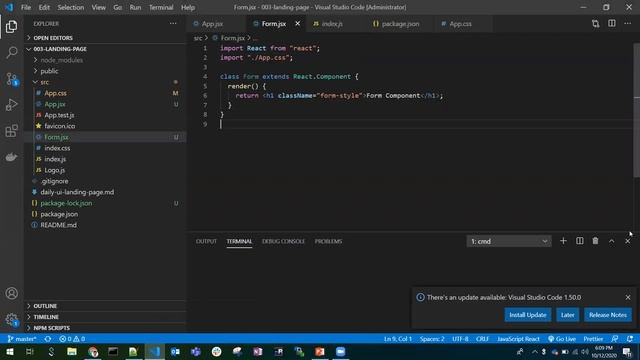This screenshot has height=360, width=640.
Task: Open Release Notes for the update
Action: (x=608, y=315)
